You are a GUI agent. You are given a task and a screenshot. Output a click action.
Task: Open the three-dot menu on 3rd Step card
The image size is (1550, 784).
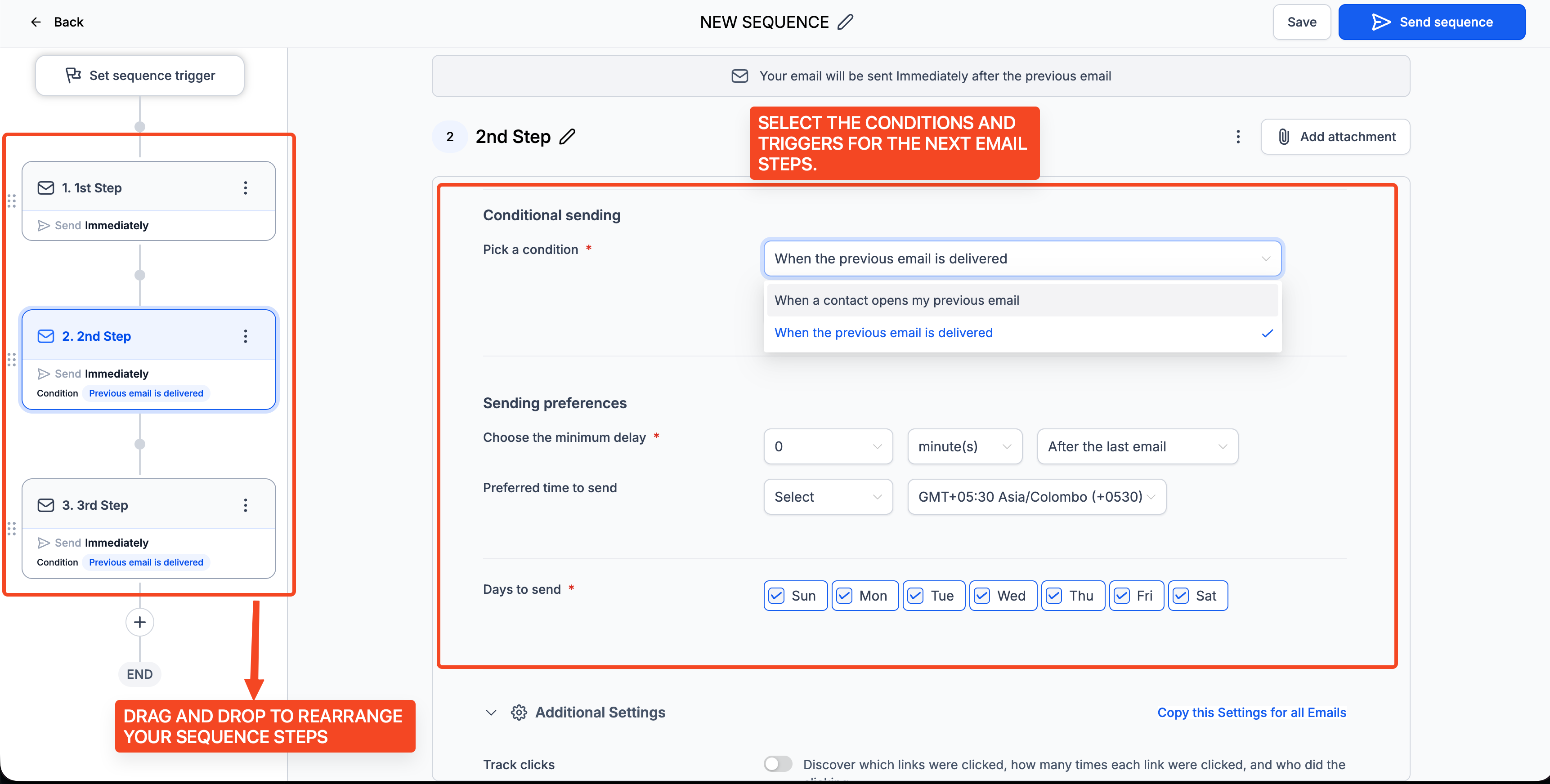246,506
